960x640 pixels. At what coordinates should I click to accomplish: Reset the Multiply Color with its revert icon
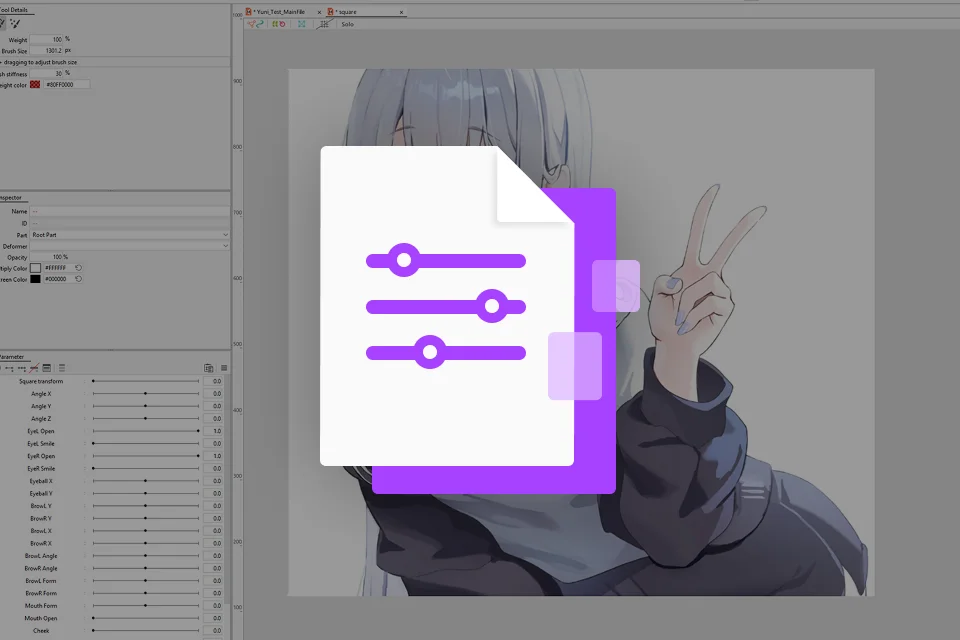pos(78,268)
